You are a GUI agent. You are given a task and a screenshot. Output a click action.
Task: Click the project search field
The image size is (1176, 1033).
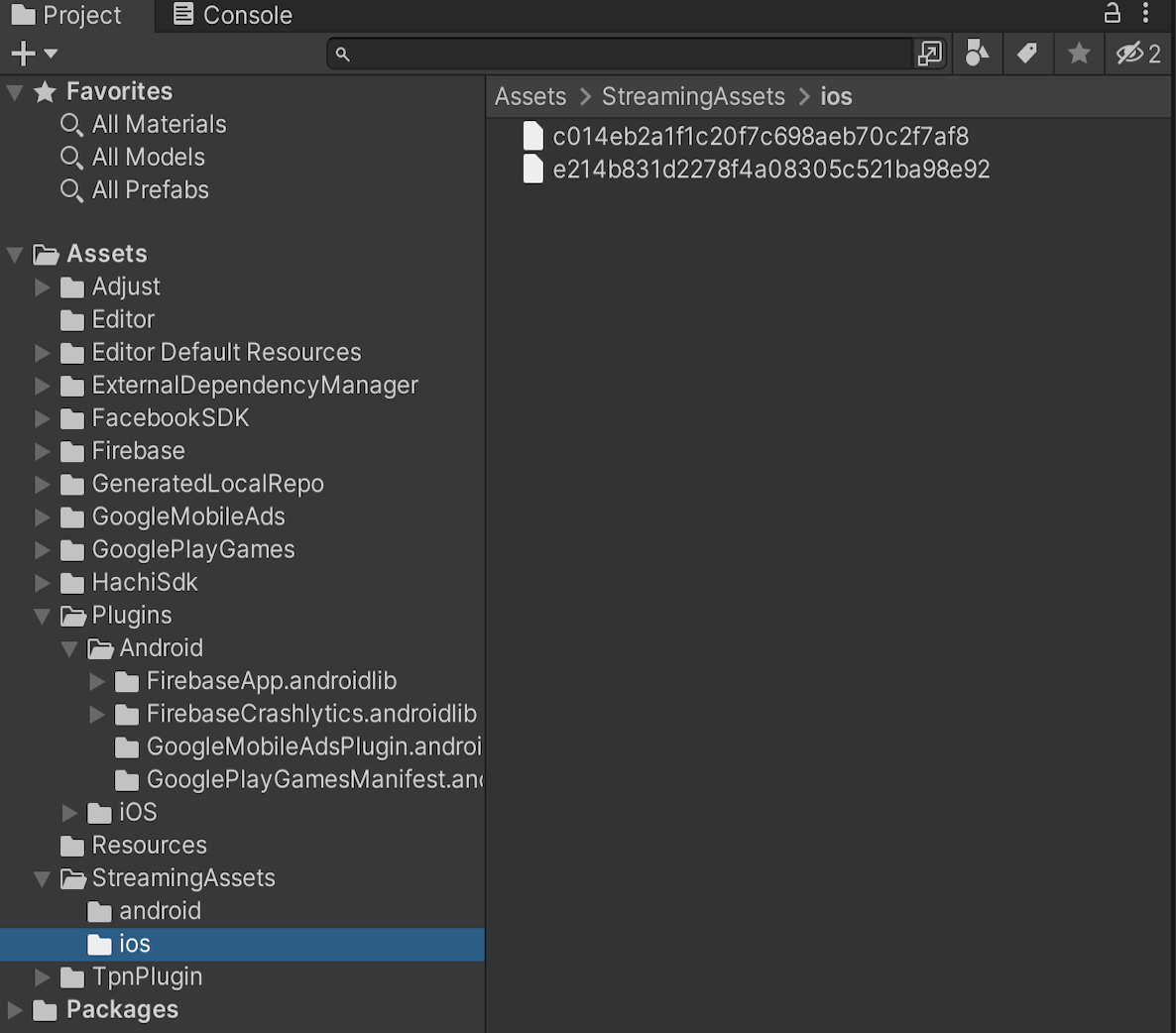(620, 54)
